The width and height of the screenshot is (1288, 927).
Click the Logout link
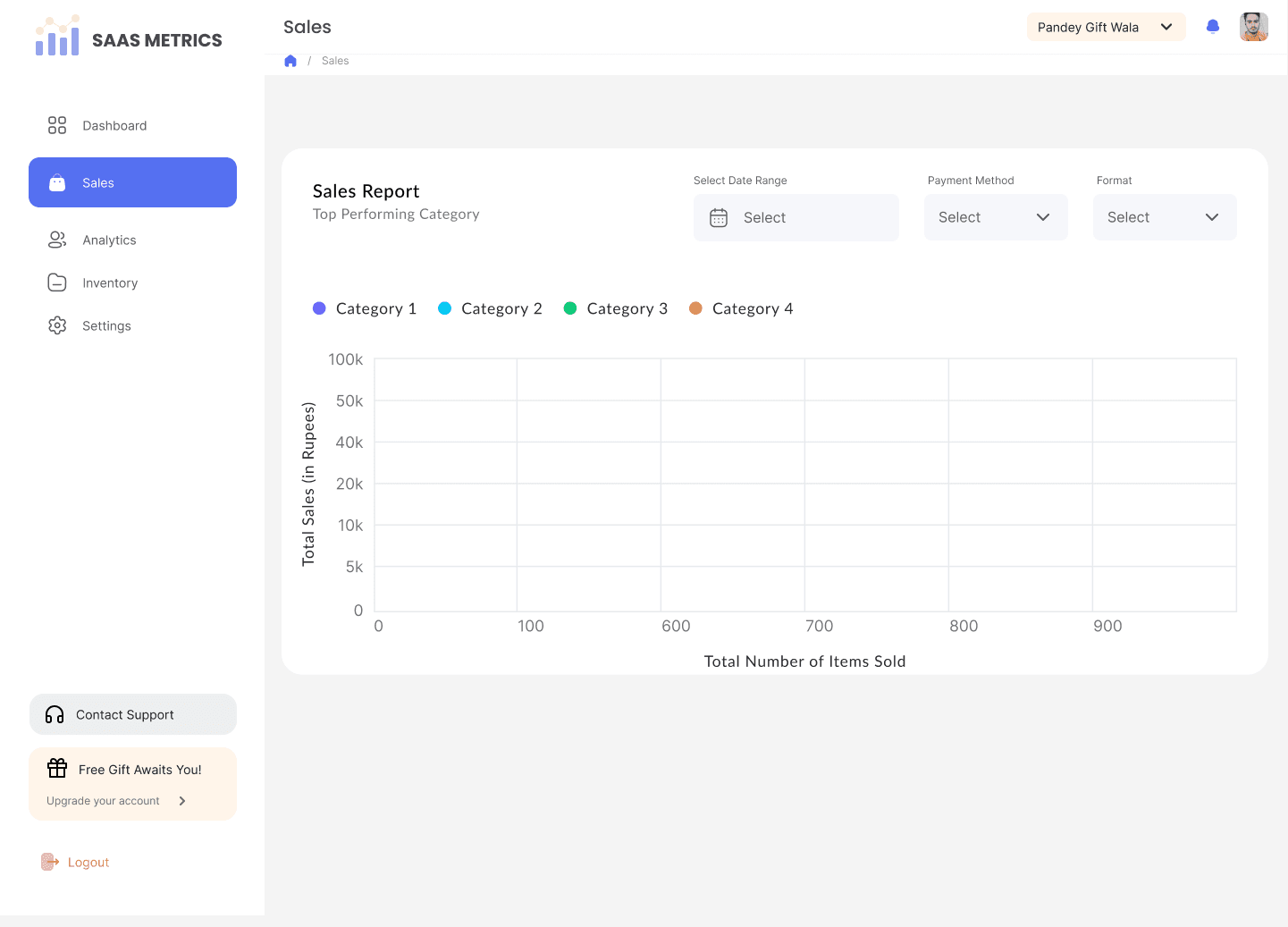click(88, 863)
